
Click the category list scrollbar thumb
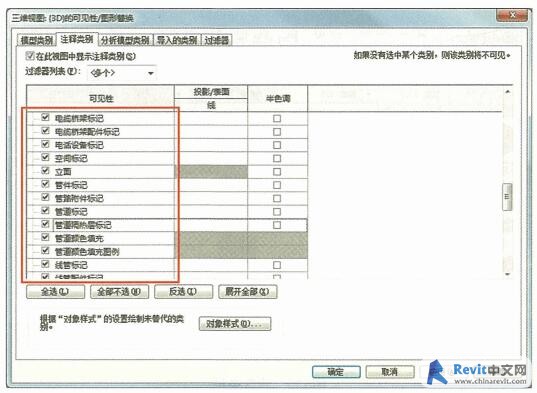(x=507, y=197)
